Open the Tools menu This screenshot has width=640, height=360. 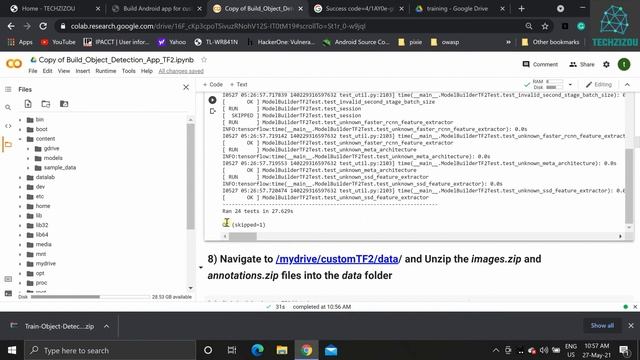129,71
